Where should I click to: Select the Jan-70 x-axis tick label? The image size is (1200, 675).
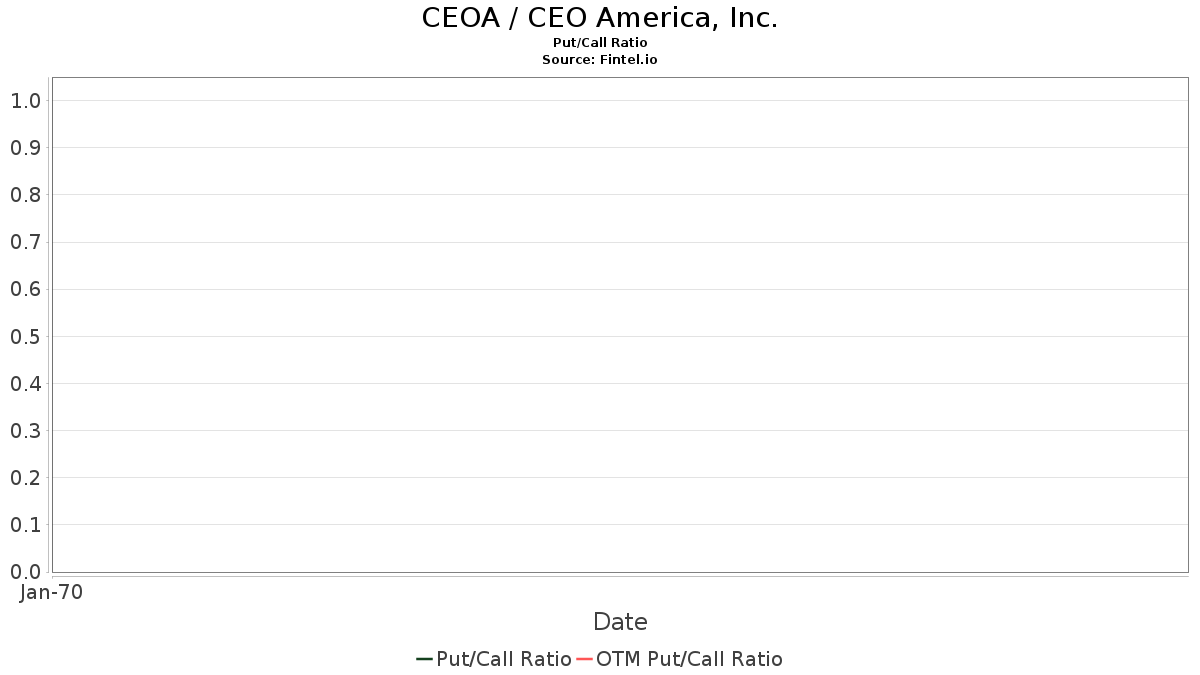(x=51, y=592)
